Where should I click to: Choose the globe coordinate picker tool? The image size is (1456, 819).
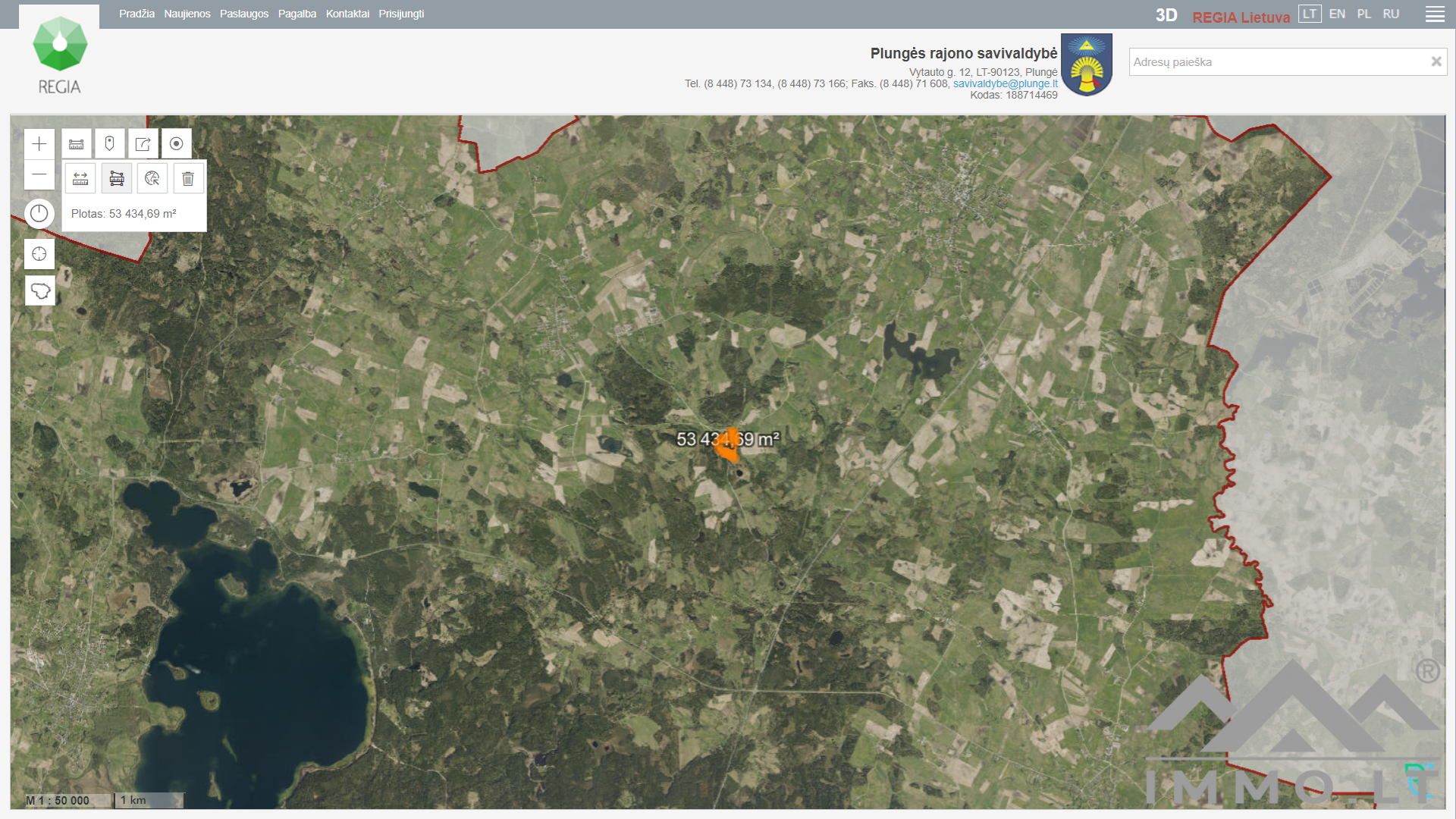(x=152, y=179)
